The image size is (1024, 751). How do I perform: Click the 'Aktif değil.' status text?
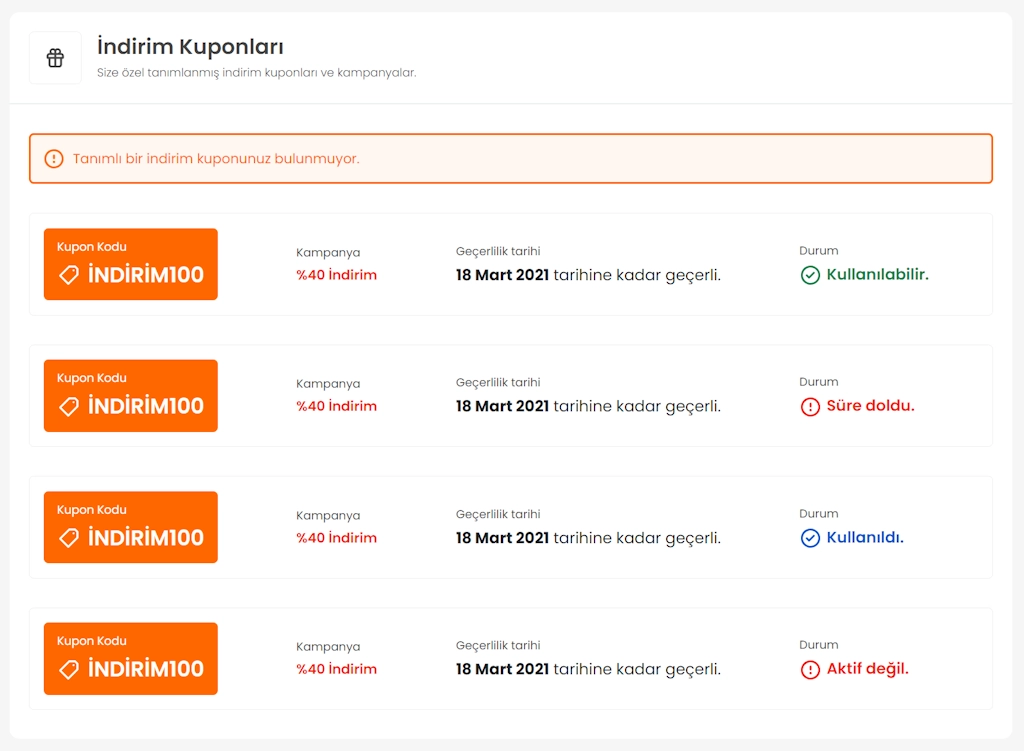pyautogui.click(x=867, y=669)
